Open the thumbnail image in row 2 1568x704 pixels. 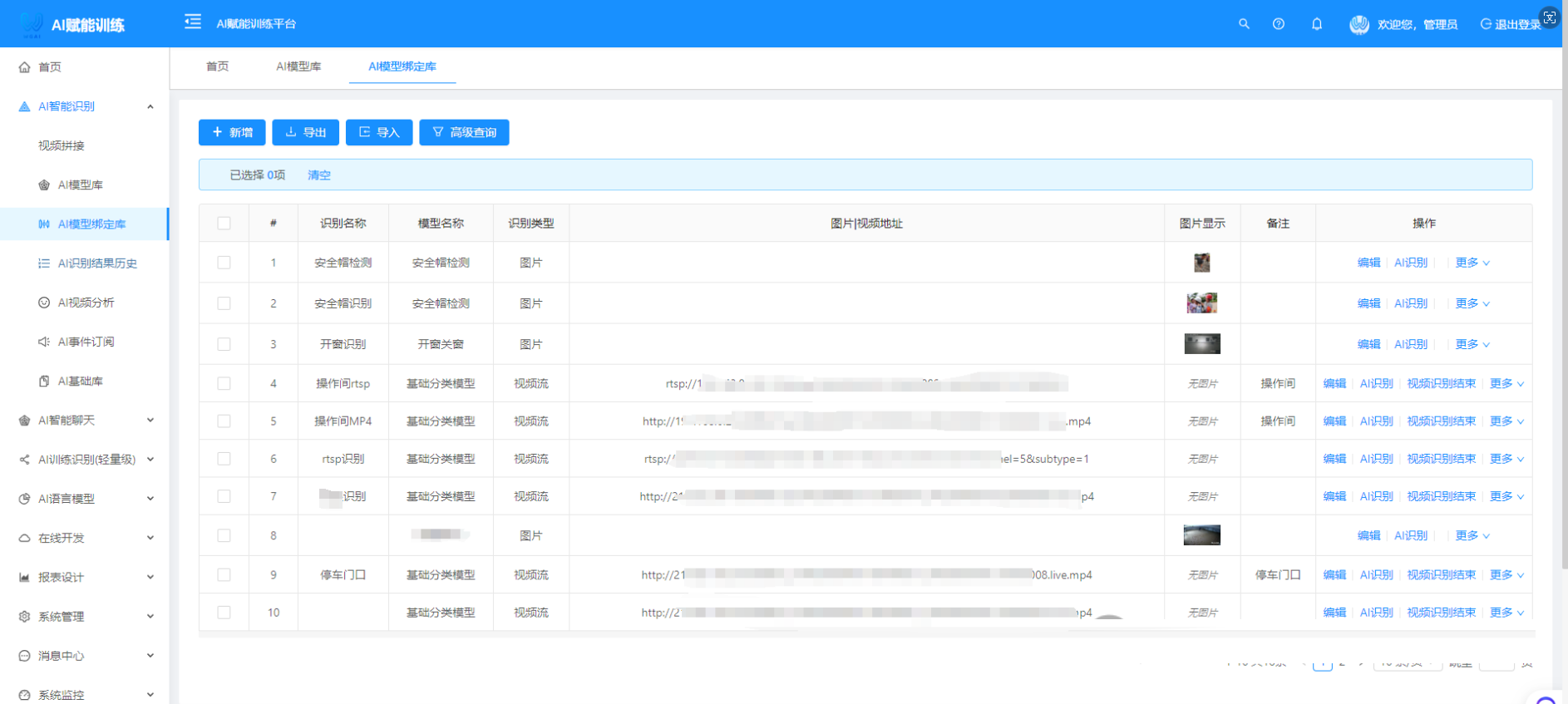(x=1201, y=303)
